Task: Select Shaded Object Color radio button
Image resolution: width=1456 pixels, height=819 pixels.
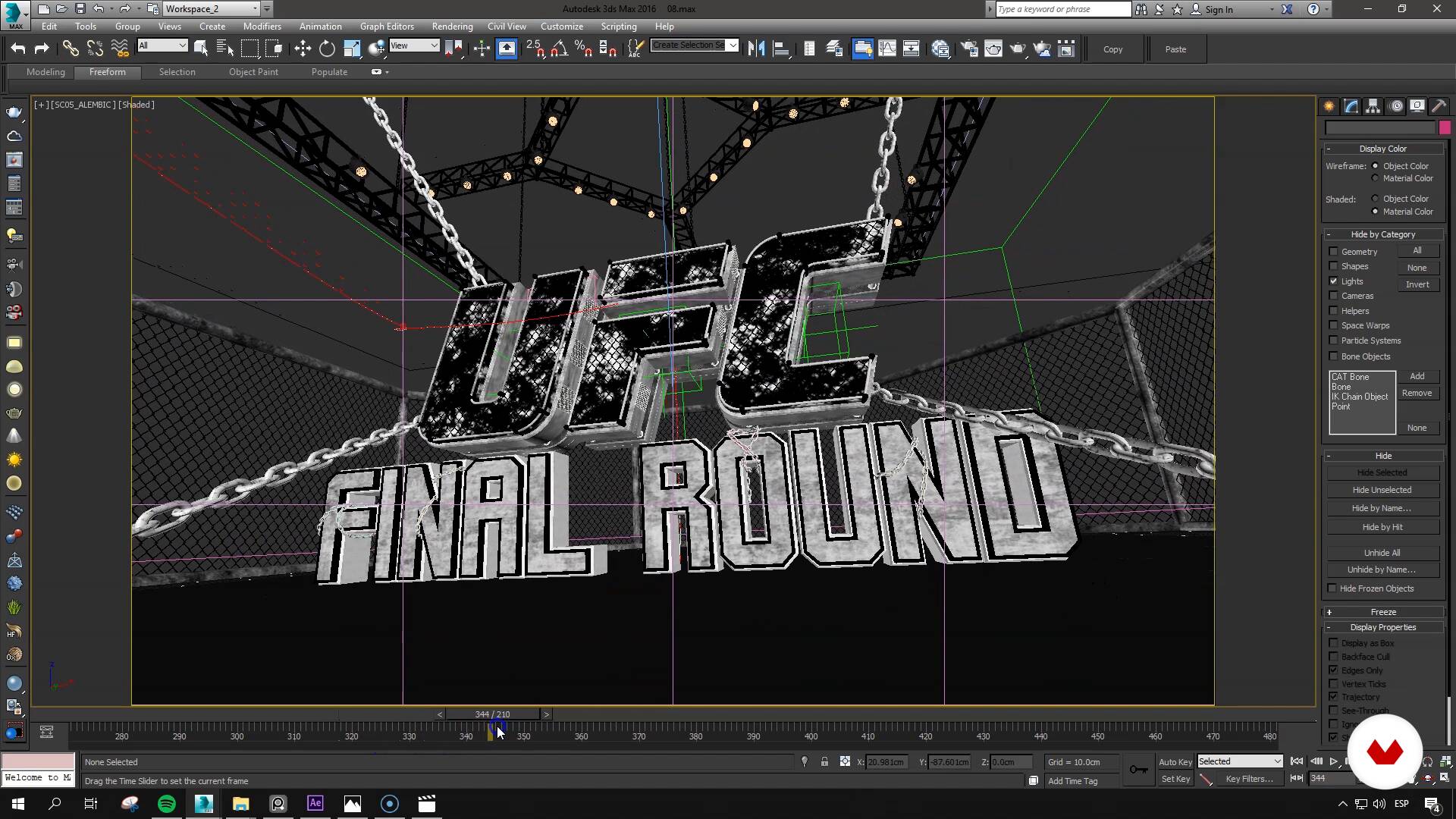Action: (x=1375, y=199)
